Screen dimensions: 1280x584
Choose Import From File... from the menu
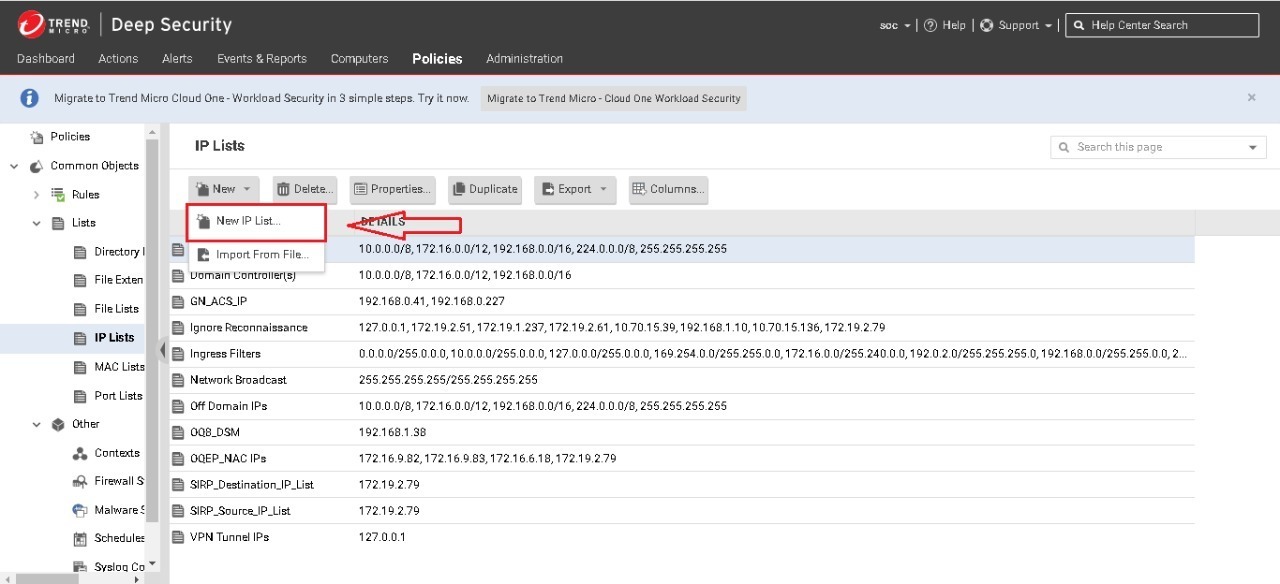(257, 255)
